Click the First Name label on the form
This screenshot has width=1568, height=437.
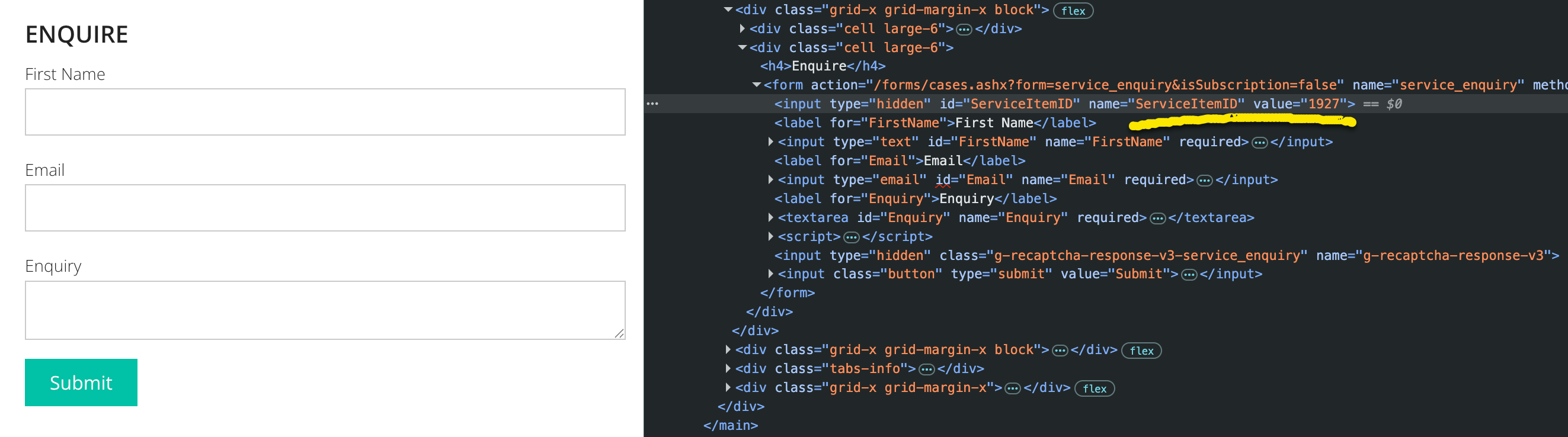tap(65, 74)
